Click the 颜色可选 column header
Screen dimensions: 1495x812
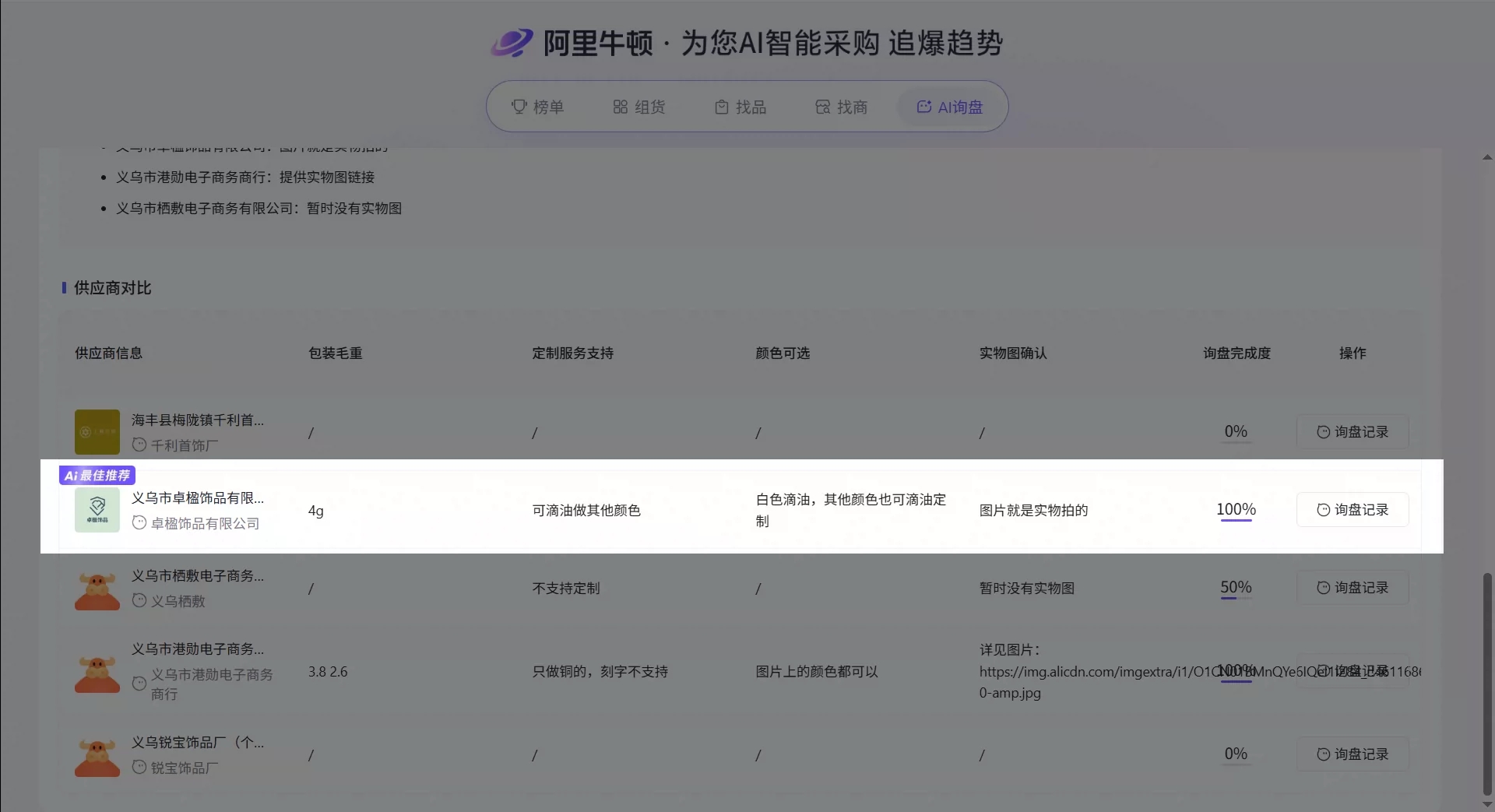(x=783, y=353)
